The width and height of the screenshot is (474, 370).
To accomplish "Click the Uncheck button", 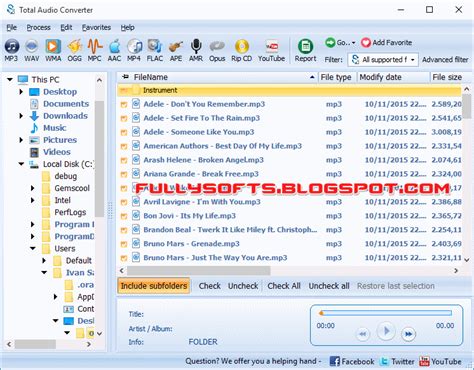I will tap(243, 286).
